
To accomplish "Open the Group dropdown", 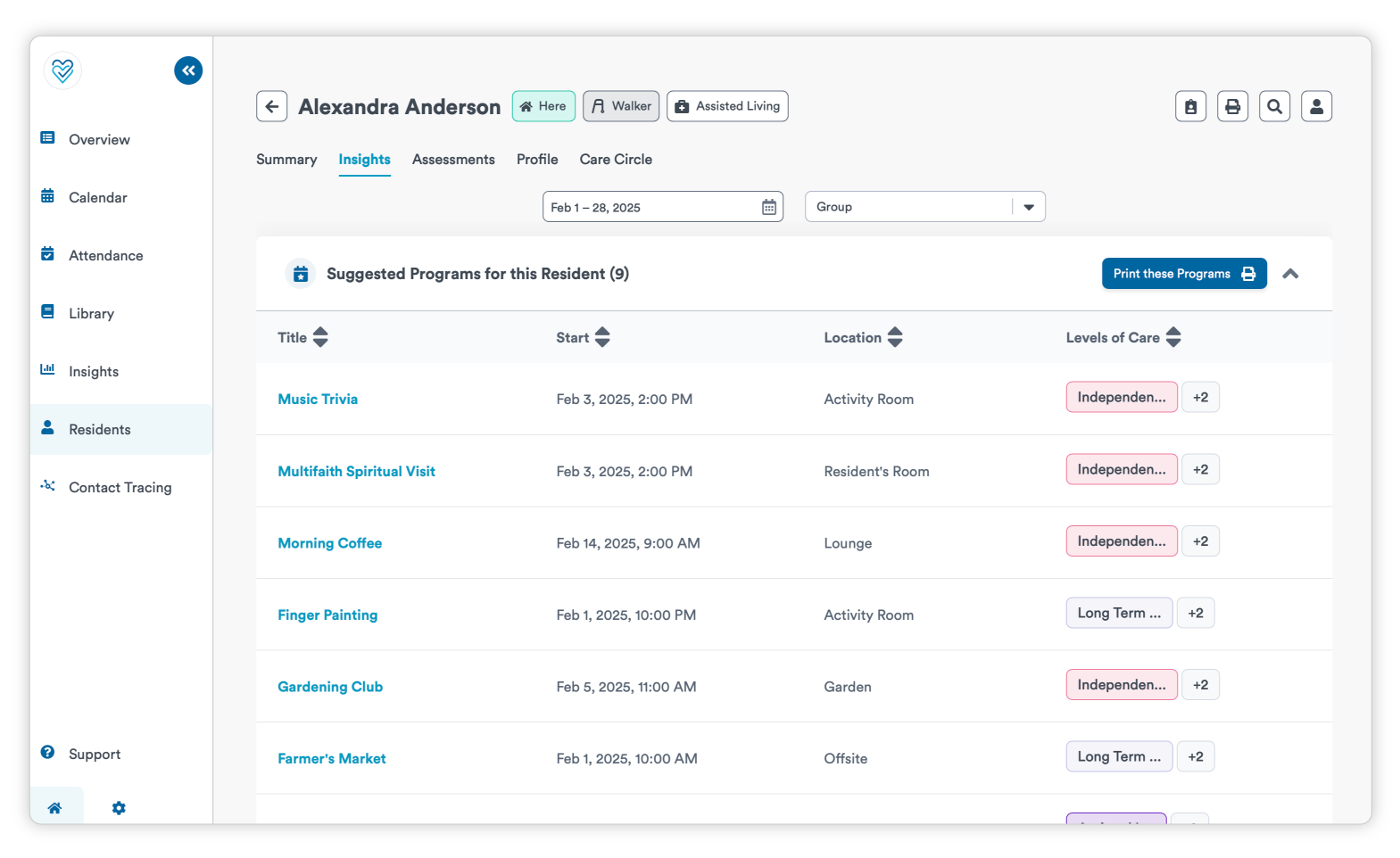I will [925, 207].
